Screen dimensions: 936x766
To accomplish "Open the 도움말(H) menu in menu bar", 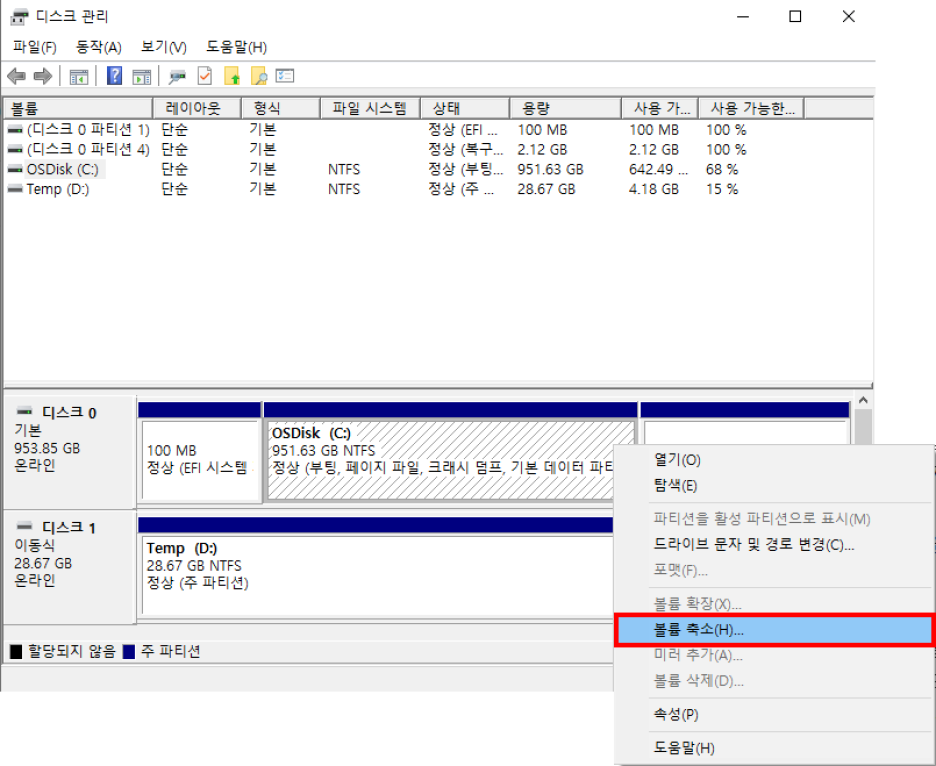I will click(x=236, y=47).
